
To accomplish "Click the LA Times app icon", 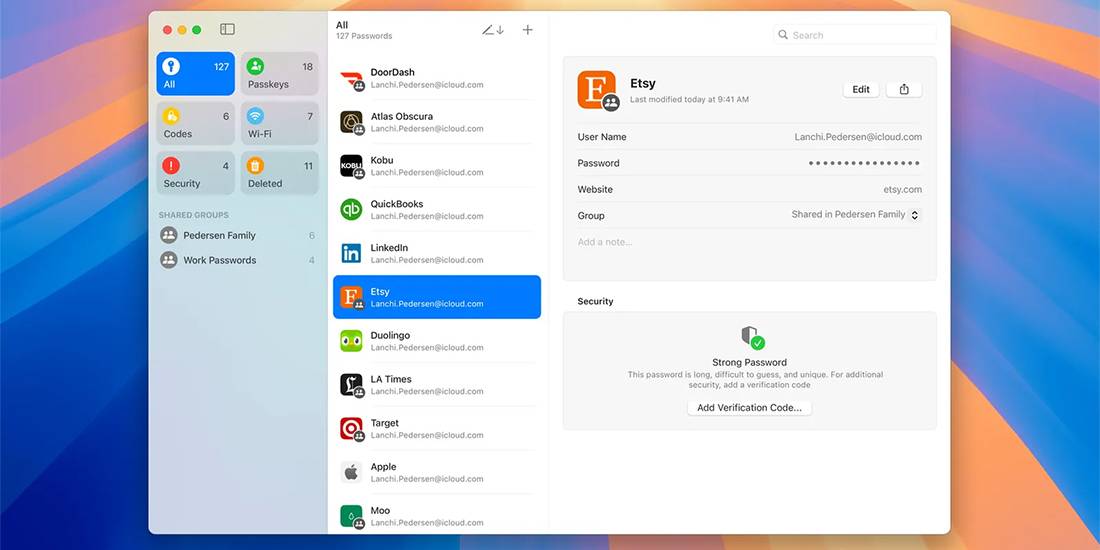I will click(x=351, y=385).
